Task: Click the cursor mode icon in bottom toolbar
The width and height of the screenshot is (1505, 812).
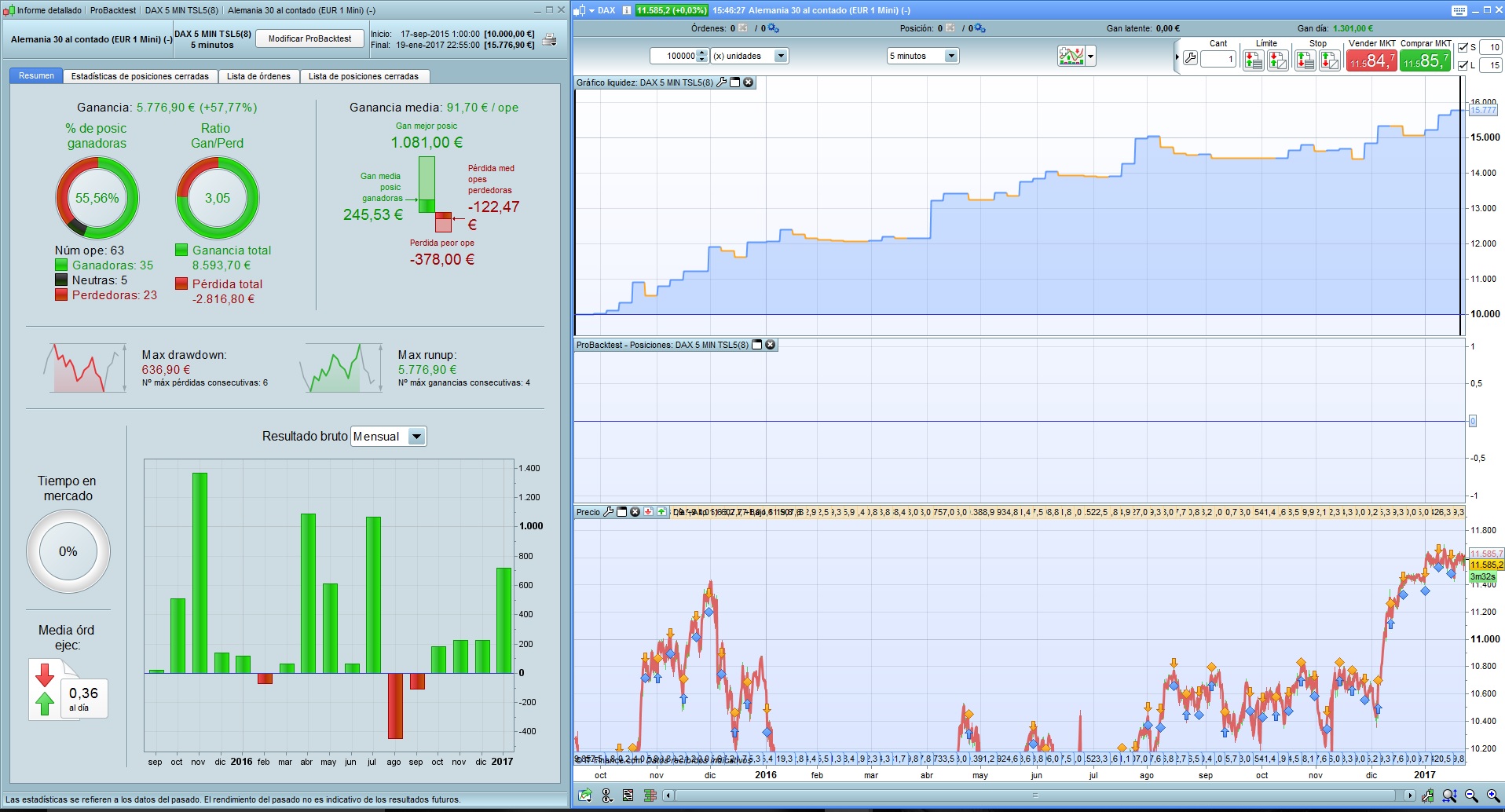Action: [607, 796]
